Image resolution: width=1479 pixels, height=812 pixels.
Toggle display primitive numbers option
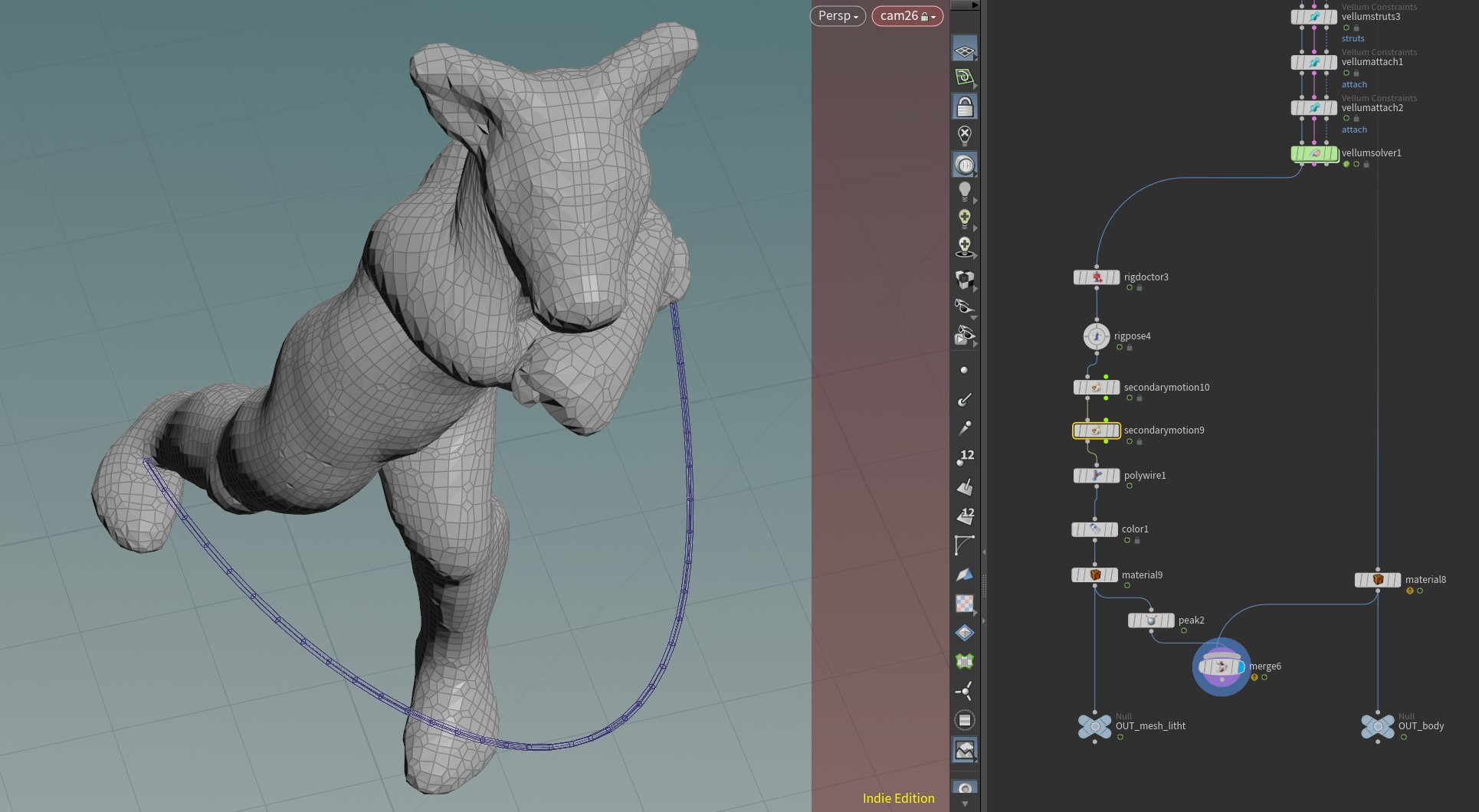click(x=965, y=515)
